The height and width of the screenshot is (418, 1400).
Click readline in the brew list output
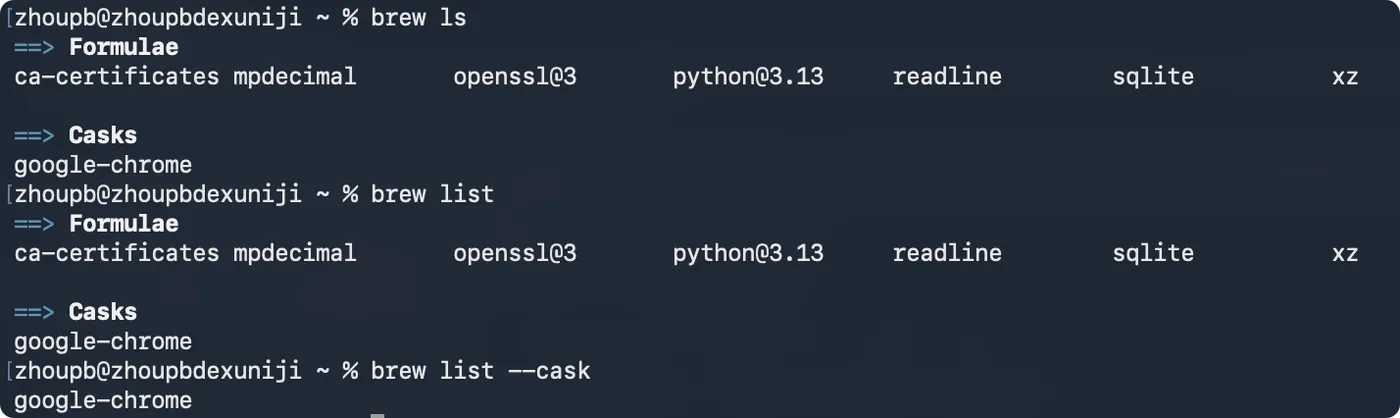(946, 253)
